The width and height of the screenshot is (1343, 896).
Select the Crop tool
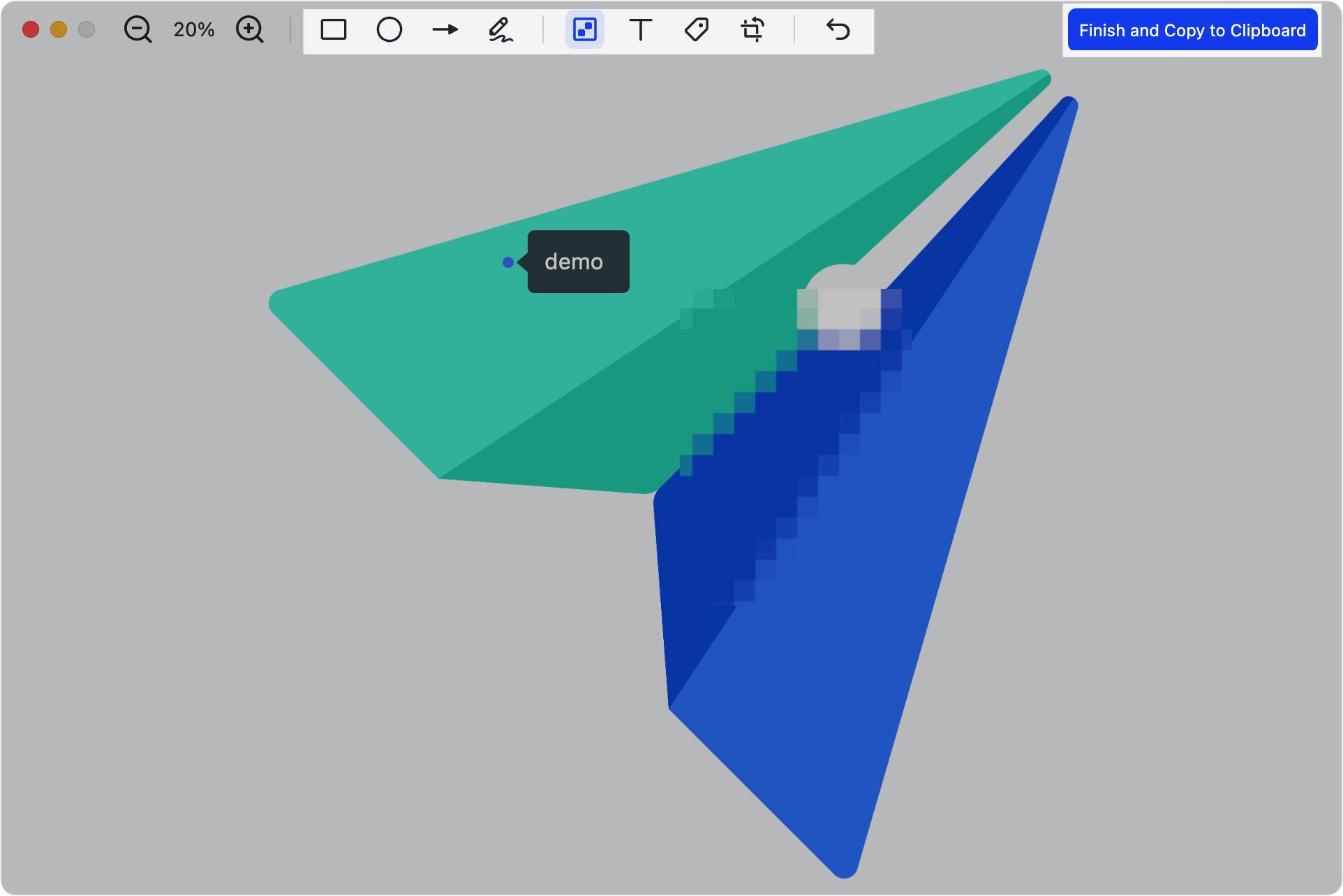[752, 30]
